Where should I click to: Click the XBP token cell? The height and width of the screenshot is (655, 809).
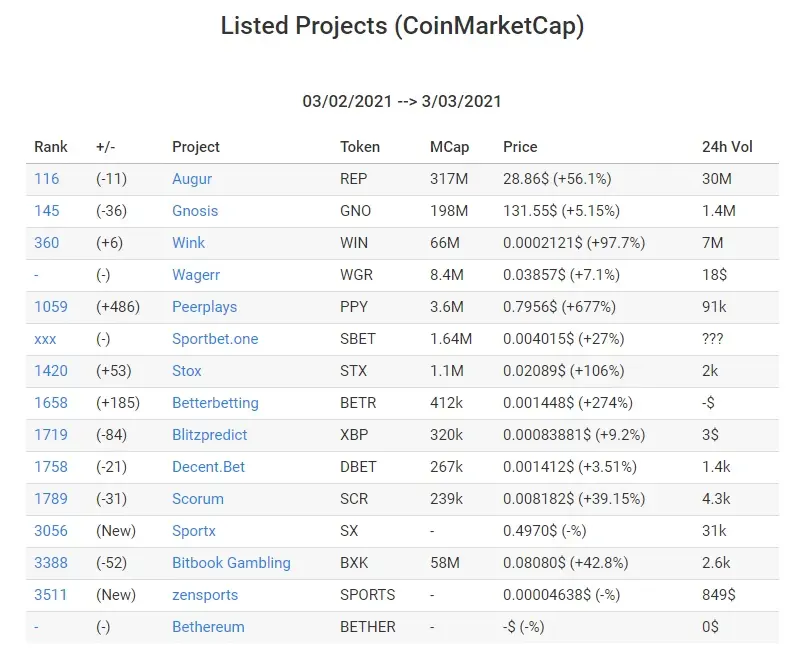coord(354,435)
